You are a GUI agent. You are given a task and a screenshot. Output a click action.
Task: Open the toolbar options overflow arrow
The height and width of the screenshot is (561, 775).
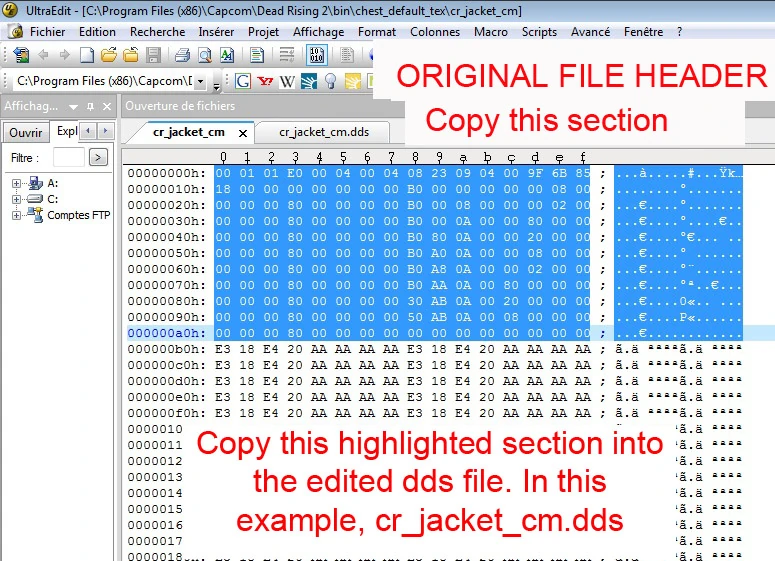click(x=216, y=87)
